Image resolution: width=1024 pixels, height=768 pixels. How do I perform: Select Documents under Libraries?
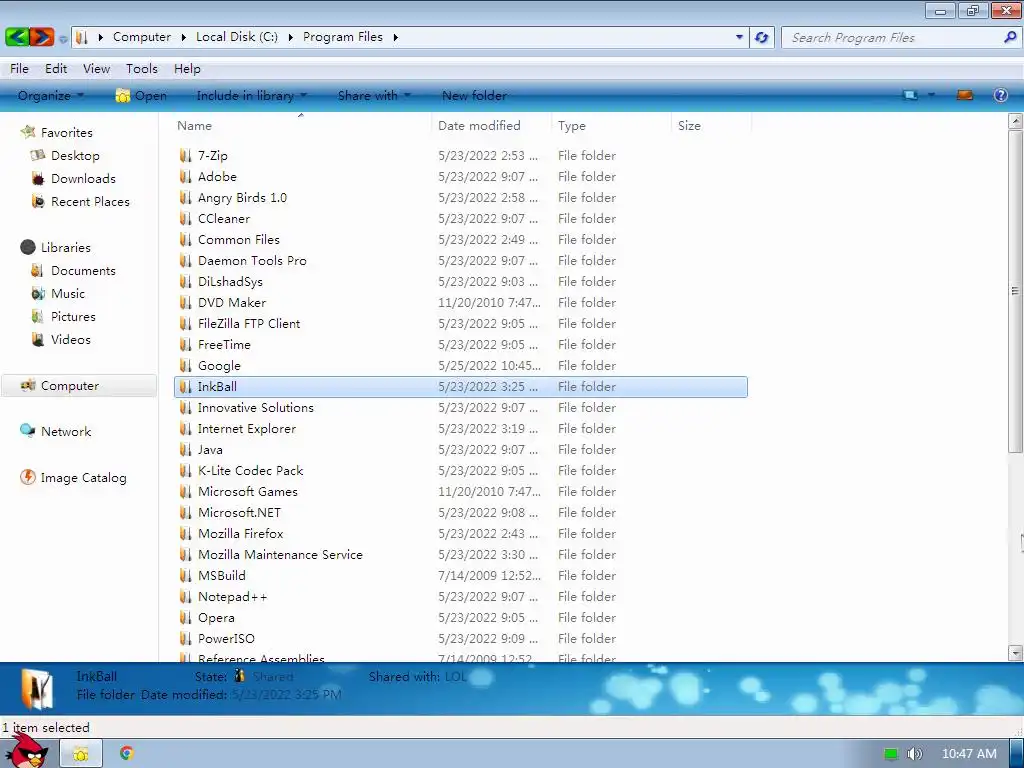pyautogui.click(x=83, y=270)
